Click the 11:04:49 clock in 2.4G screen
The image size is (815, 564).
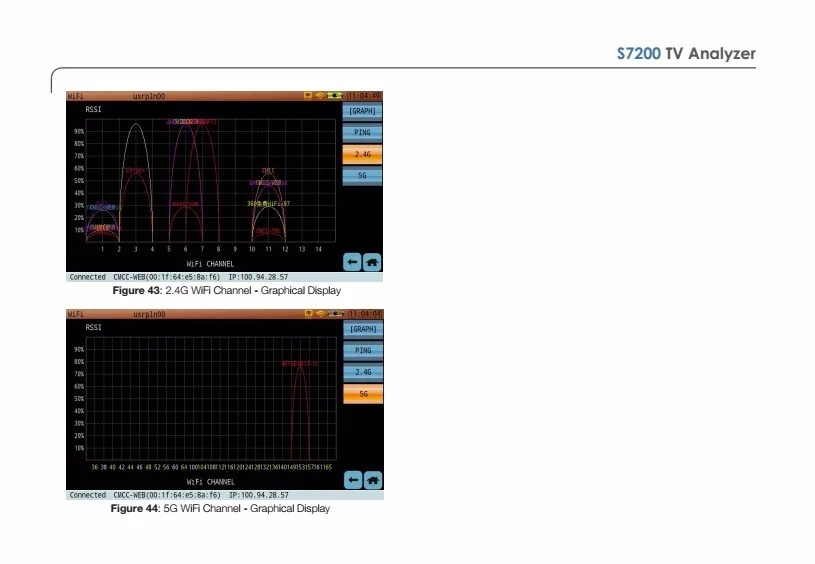coord(364,96)
